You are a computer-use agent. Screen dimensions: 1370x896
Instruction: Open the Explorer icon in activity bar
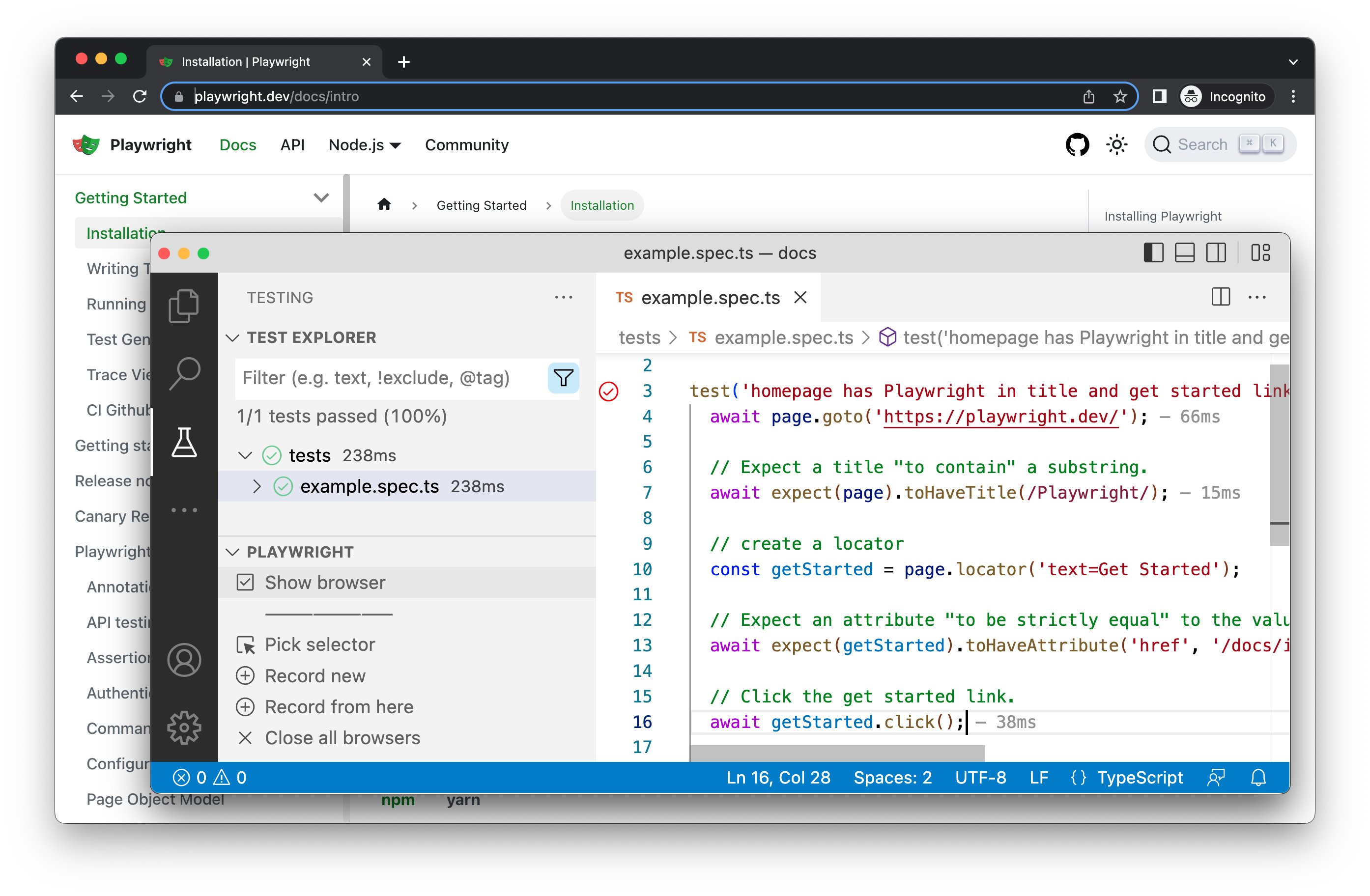click(185, 305)
